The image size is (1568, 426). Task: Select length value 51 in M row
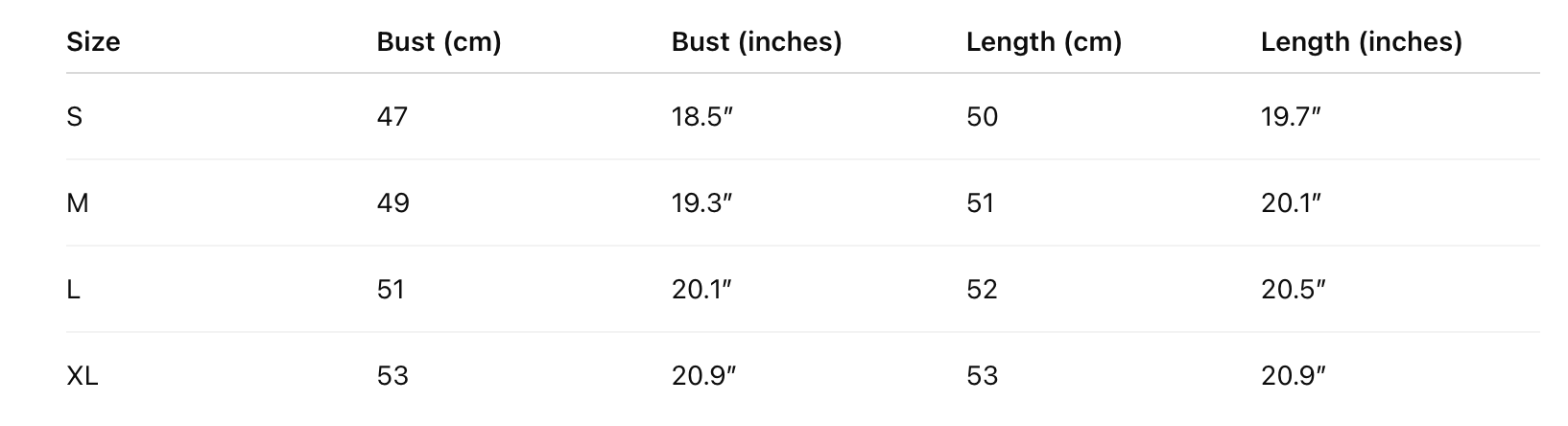pos(981,203)
